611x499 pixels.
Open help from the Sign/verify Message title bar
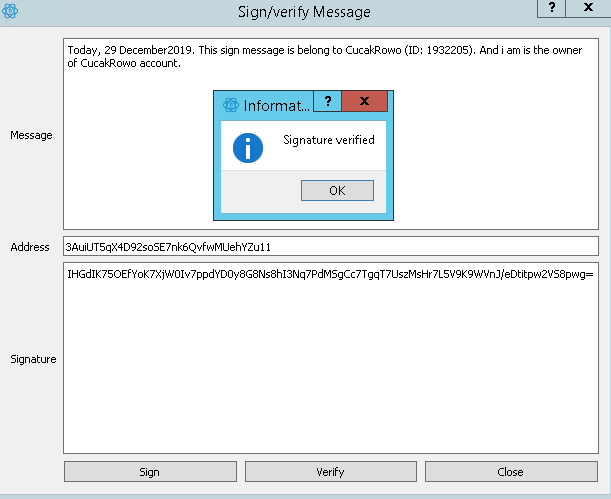point(551,8)
